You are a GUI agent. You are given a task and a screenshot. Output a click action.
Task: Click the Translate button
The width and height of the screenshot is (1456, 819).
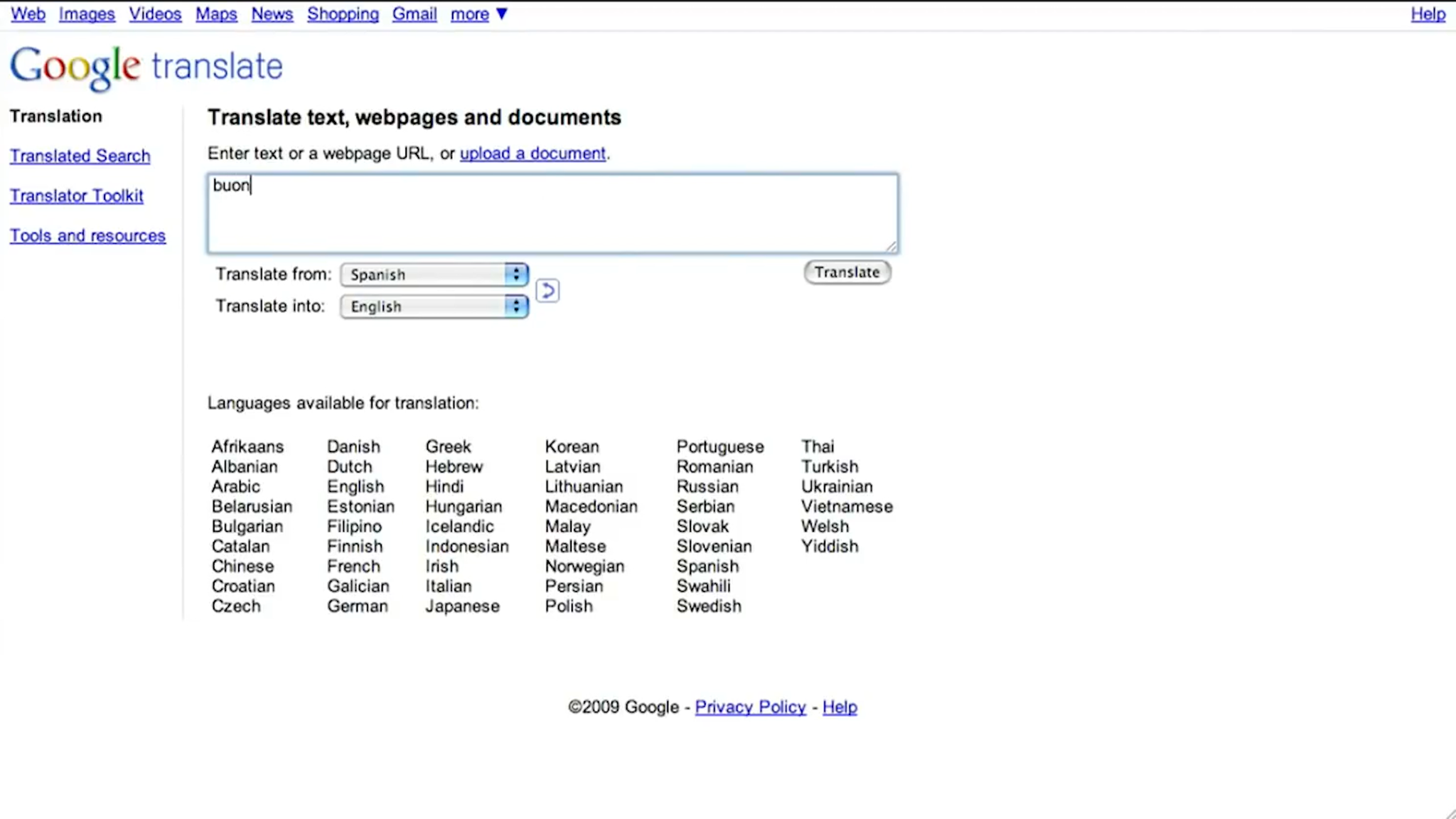847,272
